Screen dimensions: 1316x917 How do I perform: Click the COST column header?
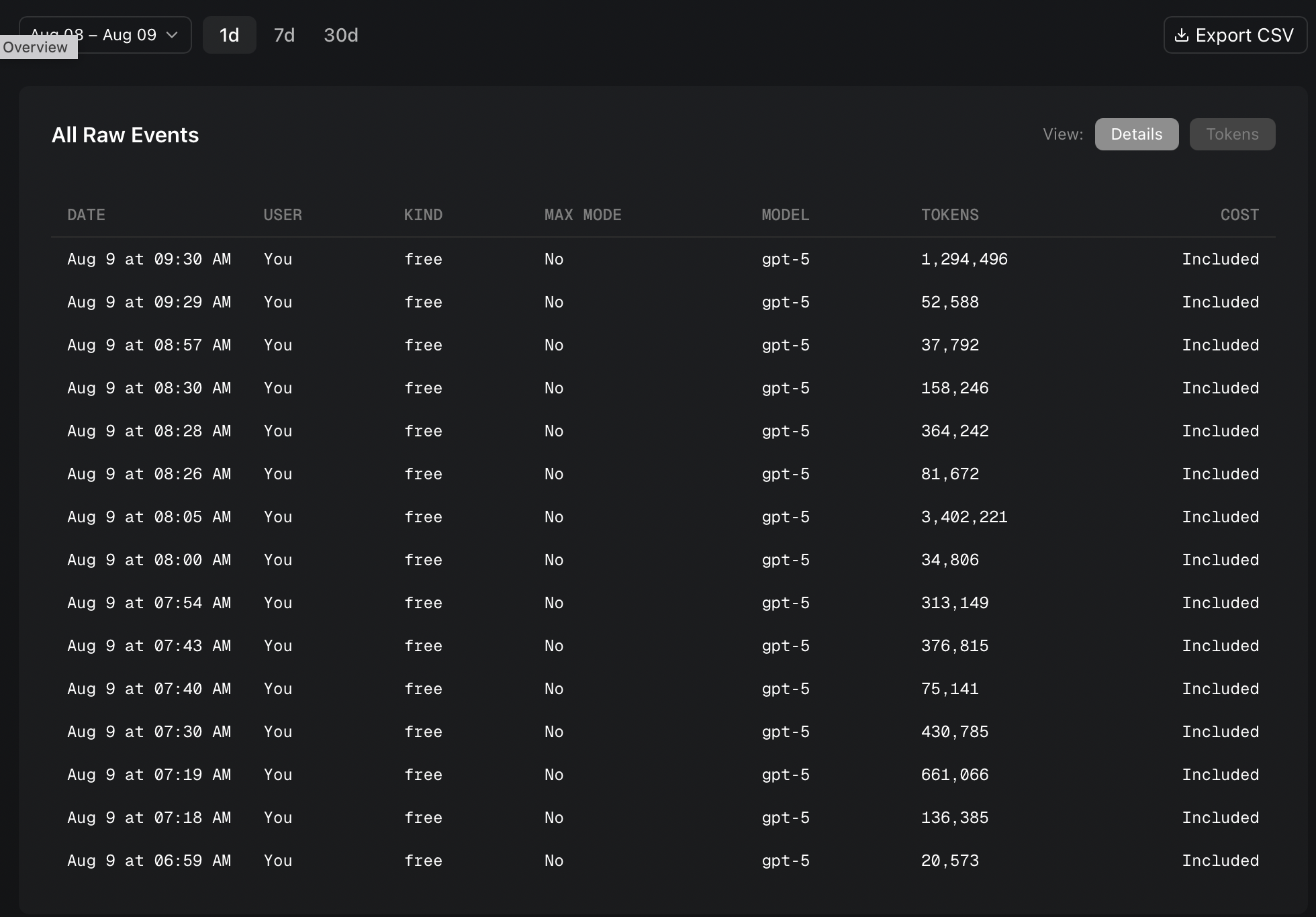click(x=1239, y=215)
